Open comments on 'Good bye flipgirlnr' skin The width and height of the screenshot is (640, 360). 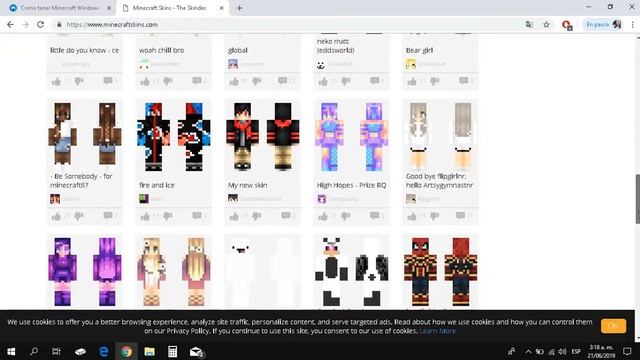tap(460, 216)
